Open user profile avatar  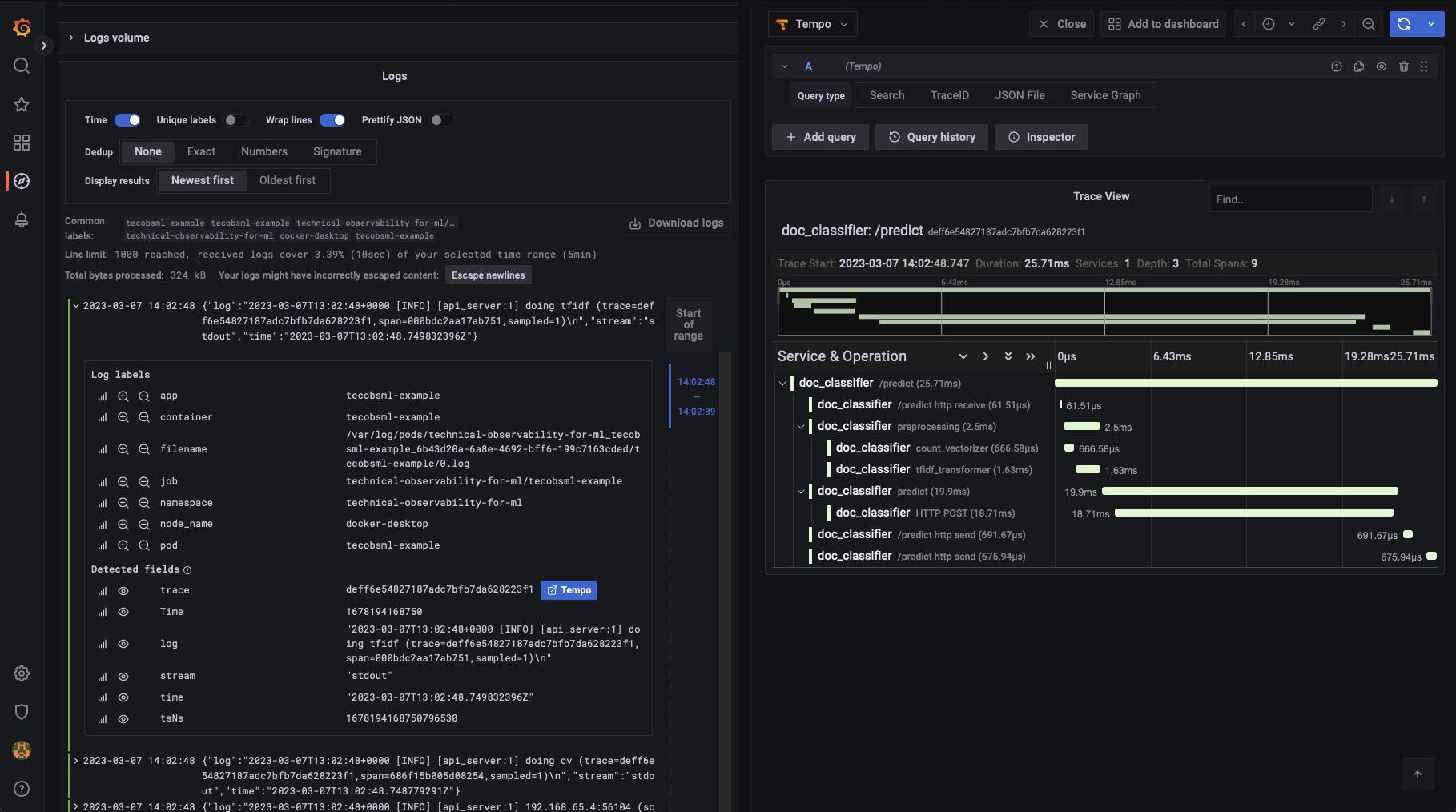22,750
